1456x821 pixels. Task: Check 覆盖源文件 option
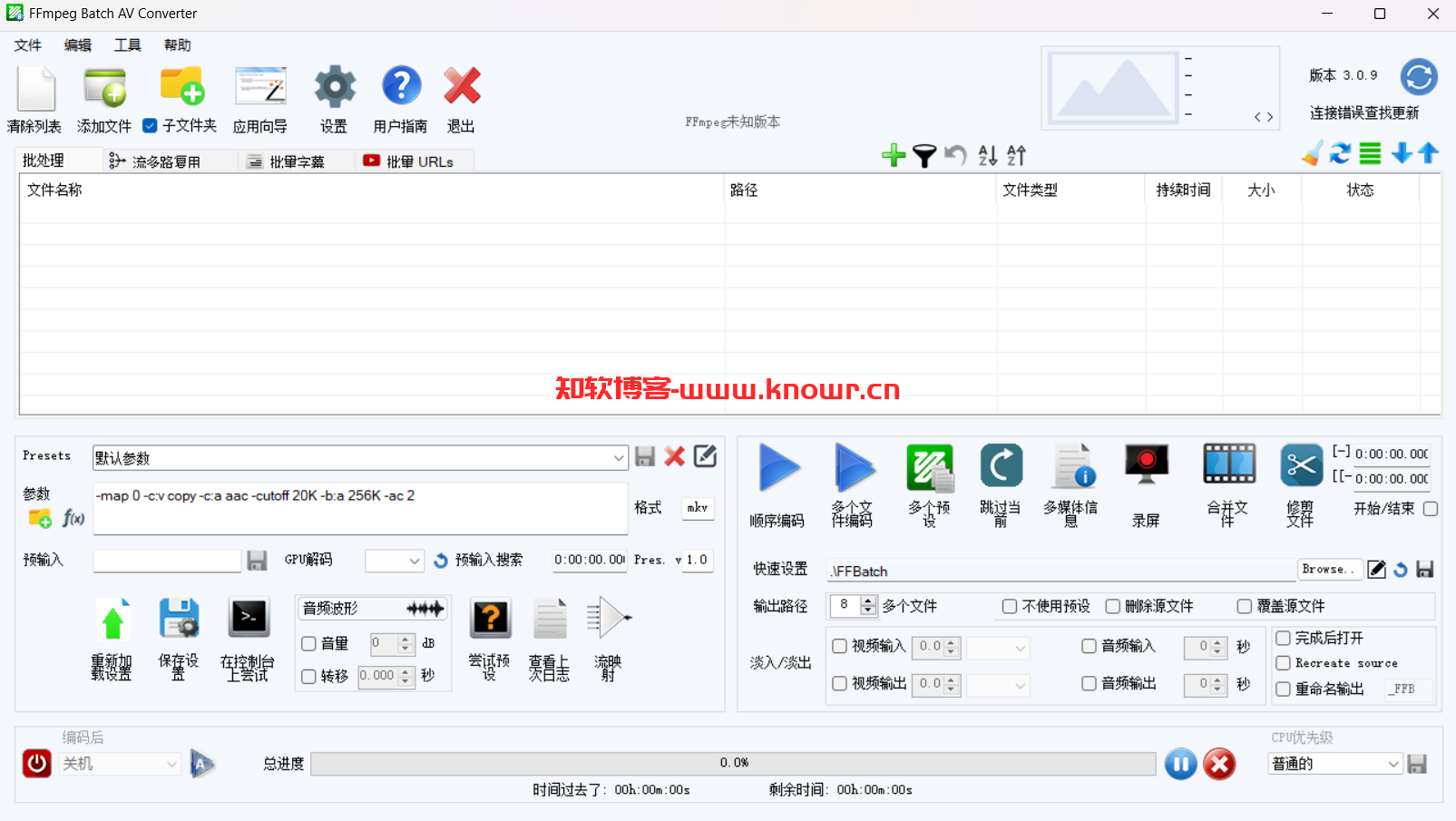pyautogui.click(x=1245, y=606)
